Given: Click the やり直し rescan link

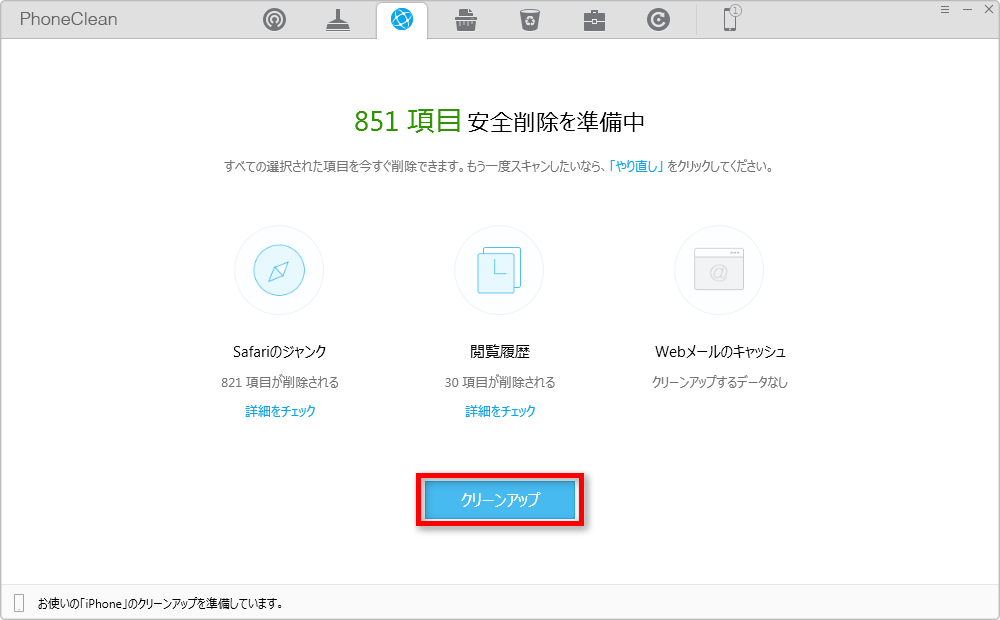Looking at the screenshot, I should click(x=636, y=166).
